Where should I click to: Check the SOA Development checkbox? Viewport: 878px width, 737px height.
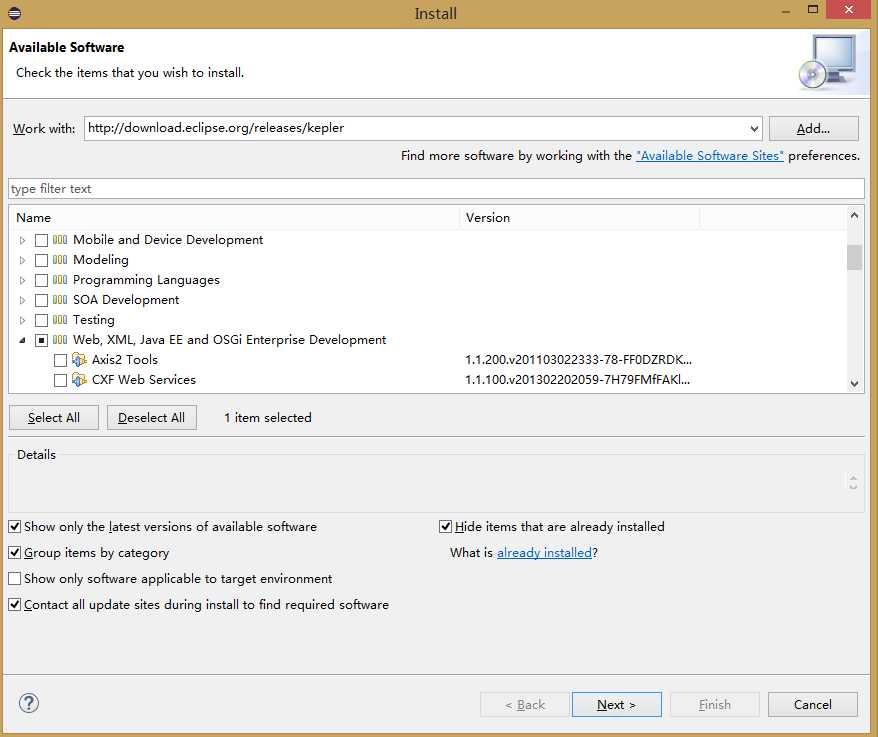pyautogui.click(x=41, y=300)
